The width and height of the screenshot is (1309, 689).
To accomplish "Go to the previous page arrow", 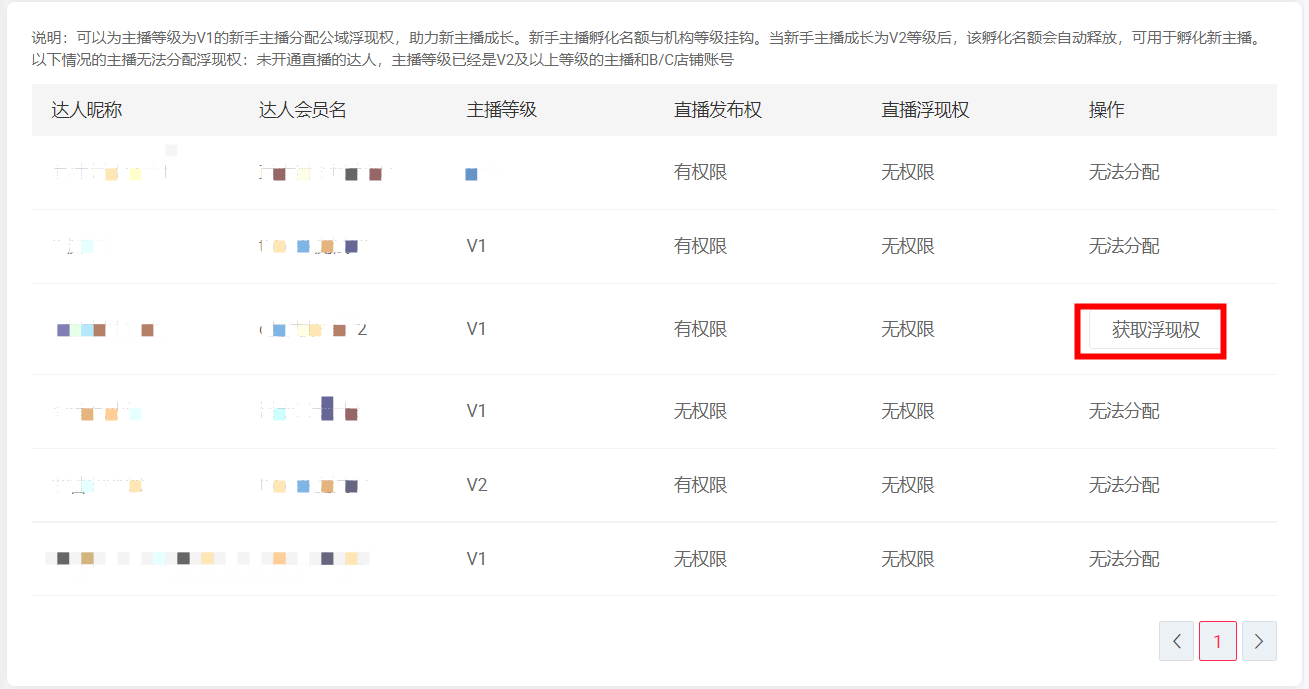I will click(x=1177, y=641).
